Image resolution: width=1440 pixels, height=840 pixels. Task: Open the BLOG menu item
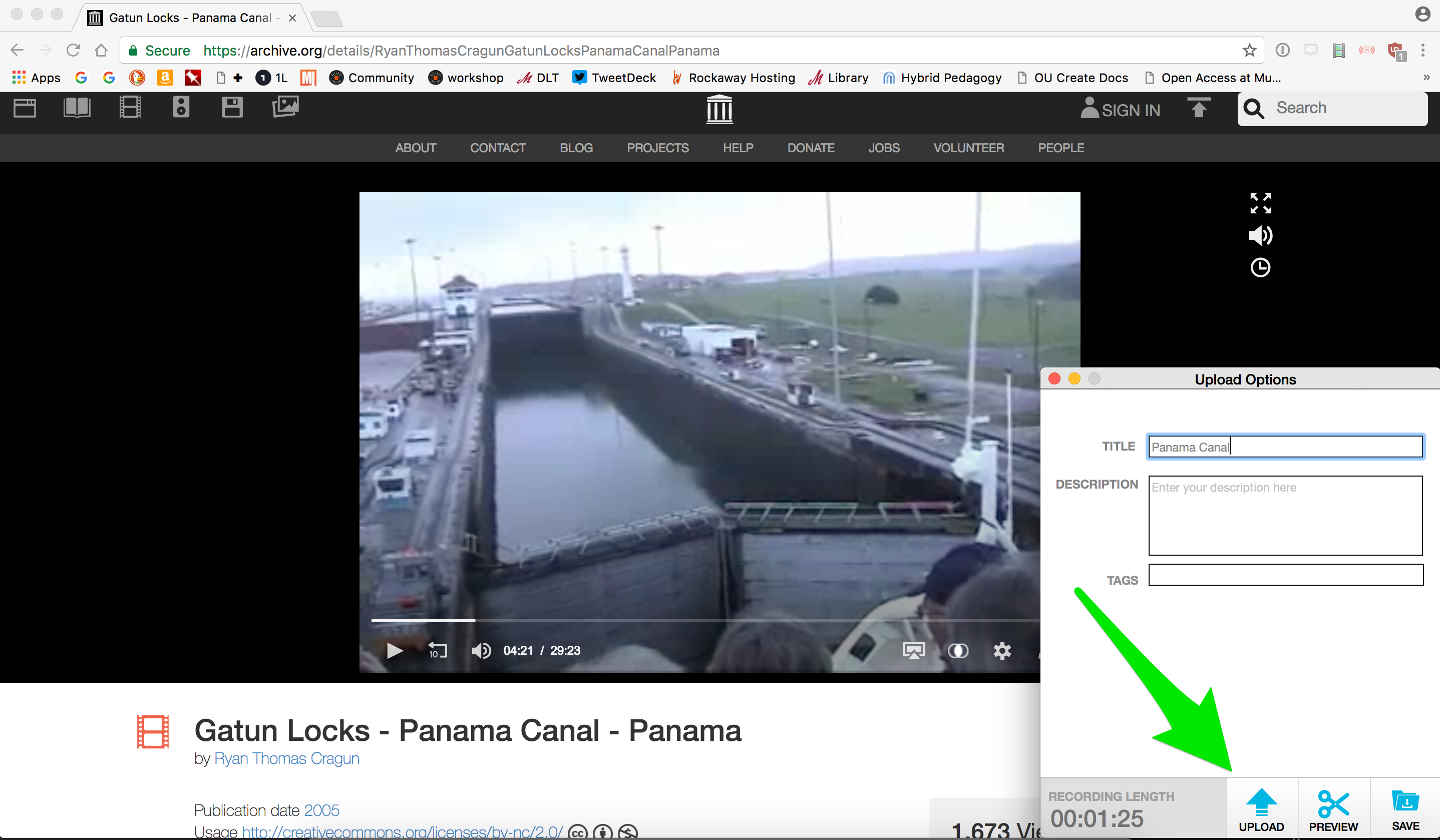click(x=576, y=148)
